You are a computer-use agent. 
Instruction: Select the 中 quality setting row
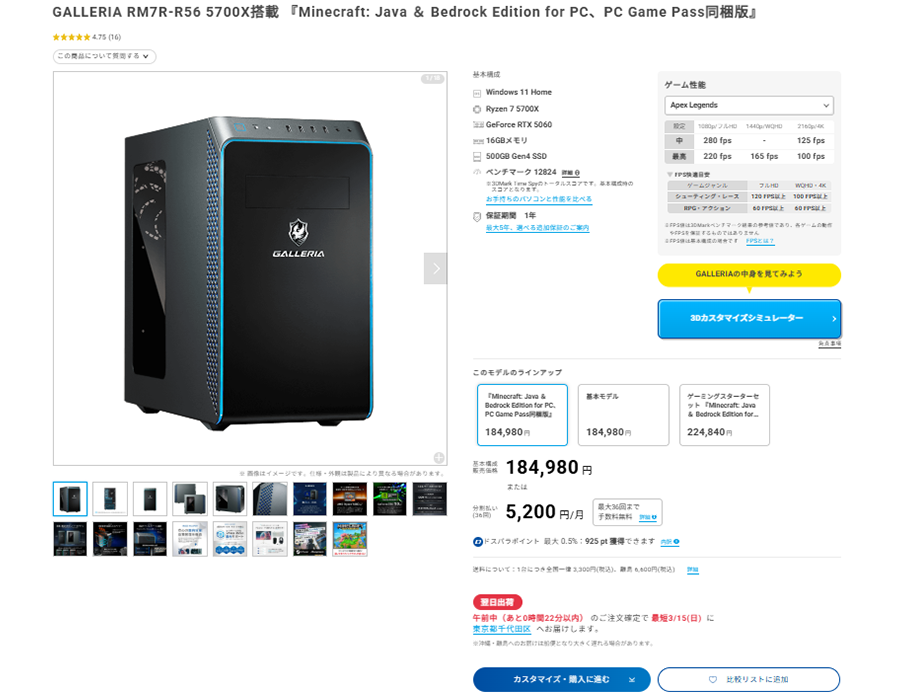point(681,141)
